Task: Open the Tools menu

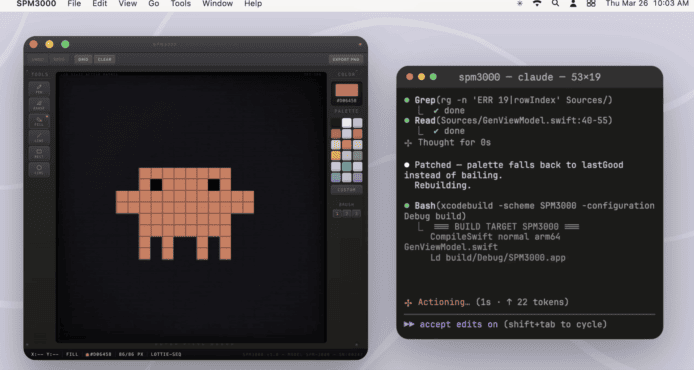Action: (x=181, y=4)
